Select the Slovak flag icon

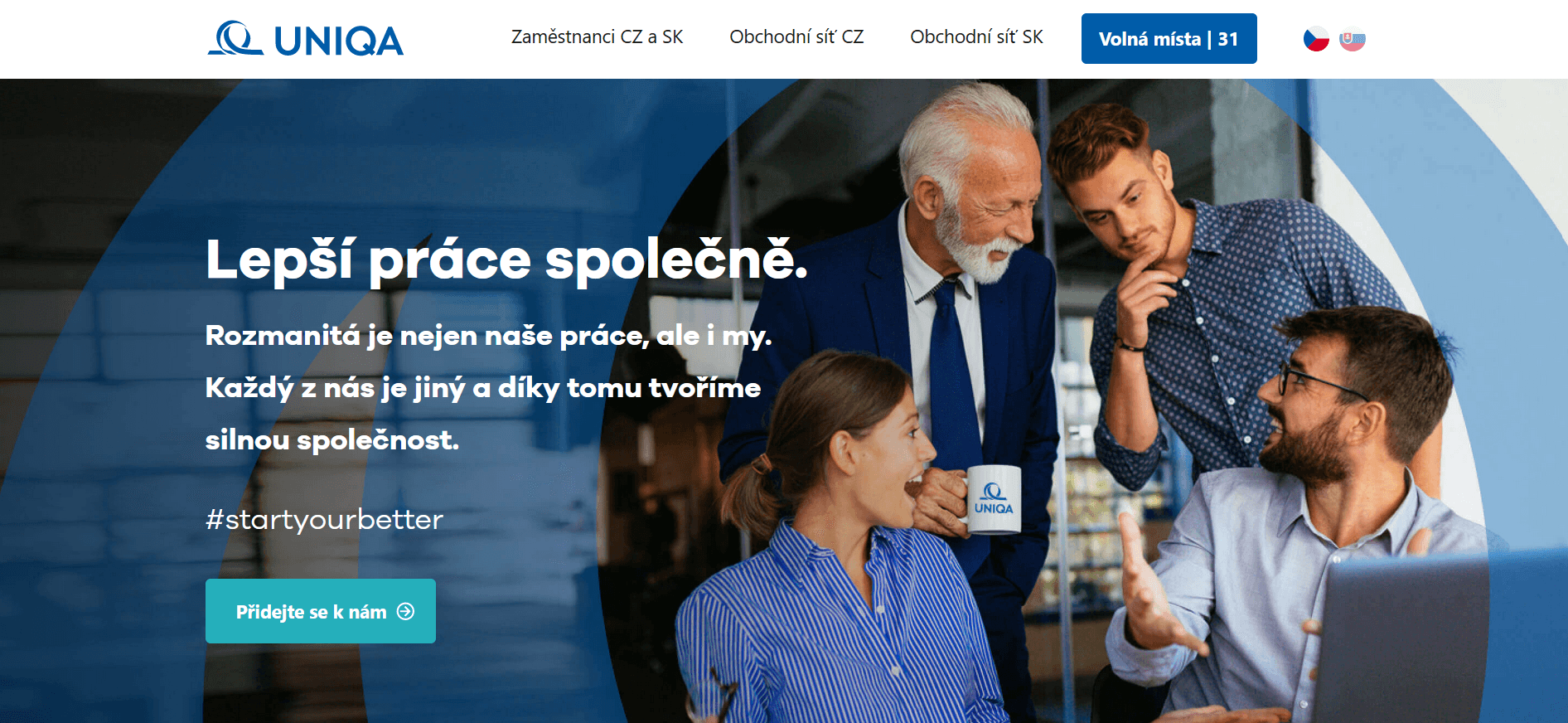[1353, 39]
